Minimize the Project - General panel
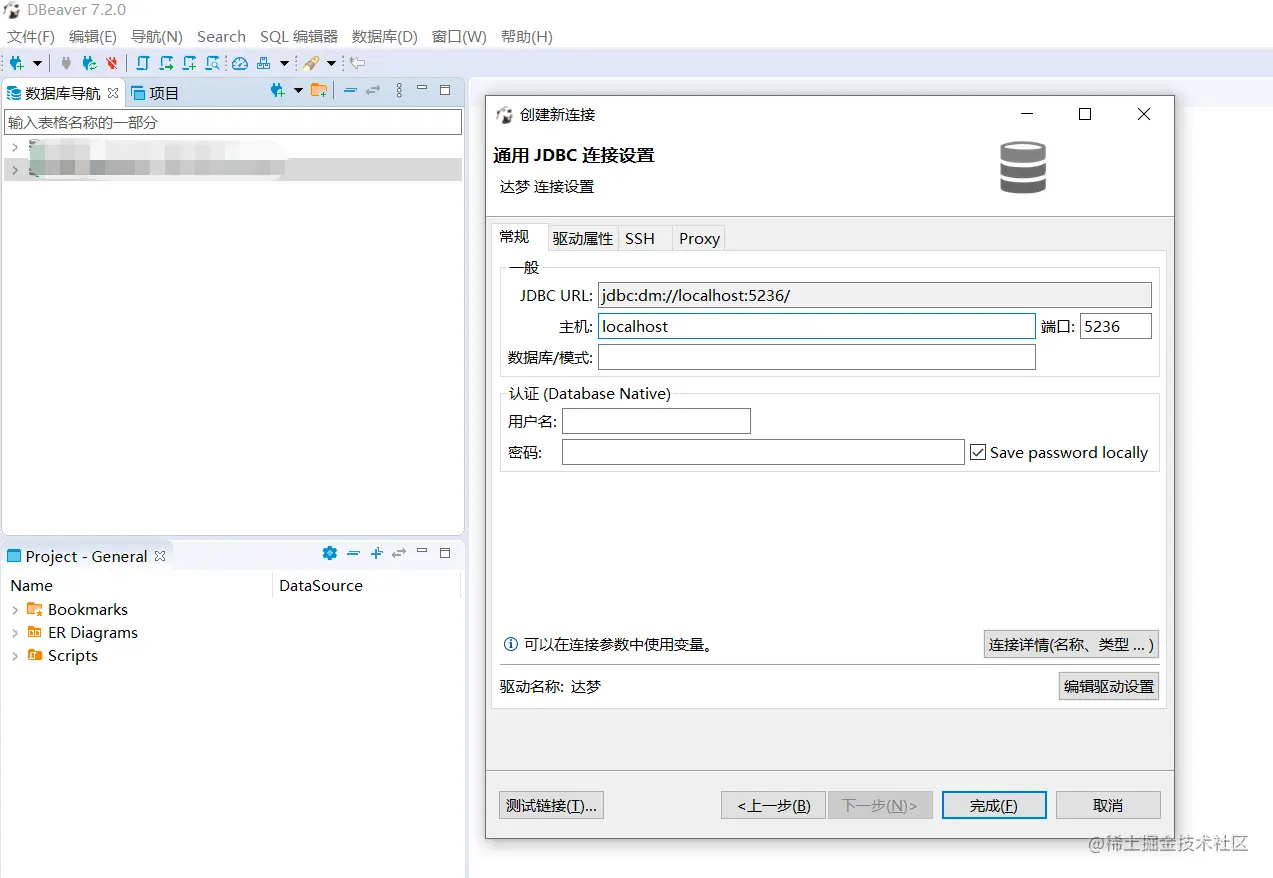The image size is (1273, 878). pos(422,552)
